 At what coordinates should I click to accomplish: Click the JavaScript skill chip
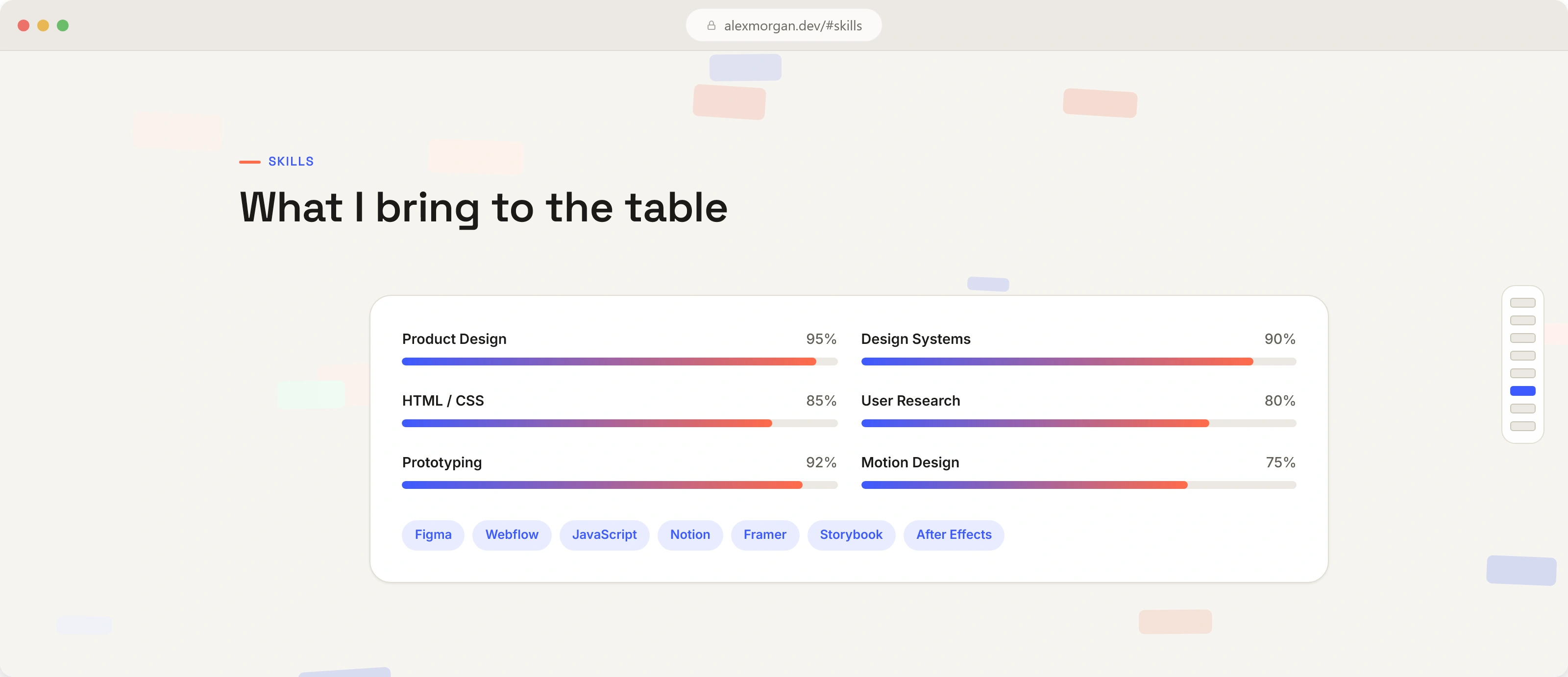(x=604, y=534)
